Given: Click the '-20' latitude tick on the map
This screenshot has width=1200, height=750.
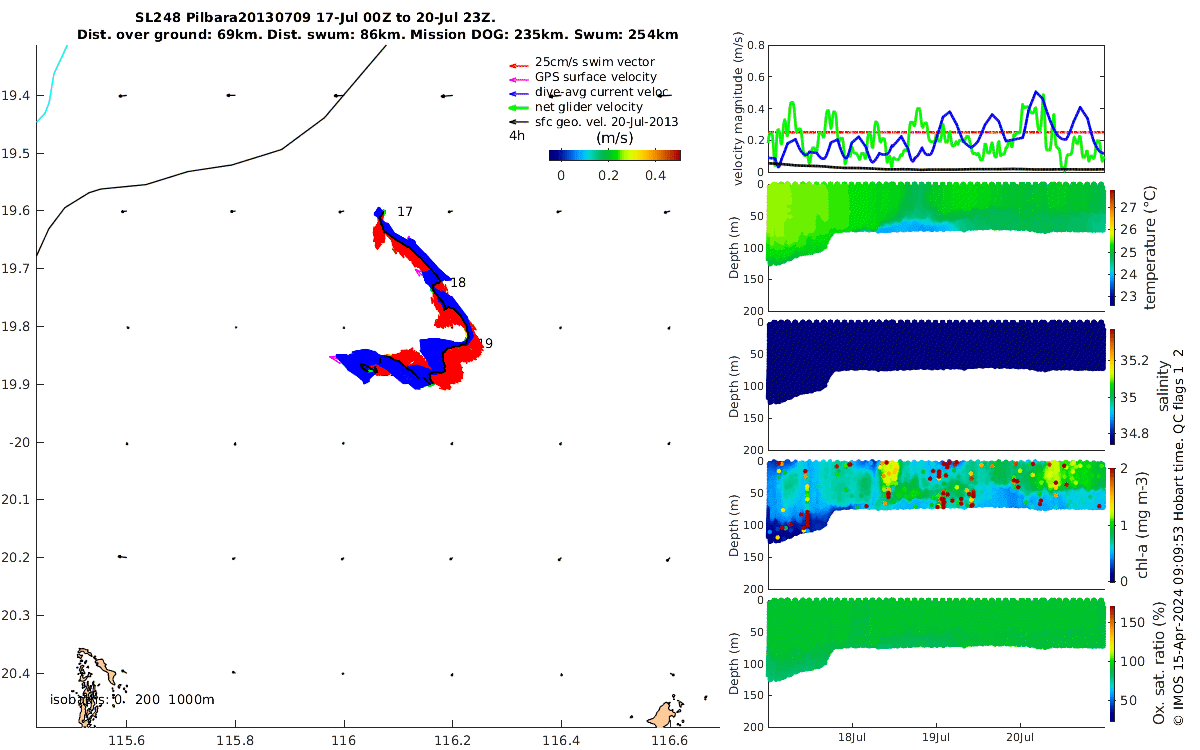Looking at the screenshot, I should click(20, 442).
